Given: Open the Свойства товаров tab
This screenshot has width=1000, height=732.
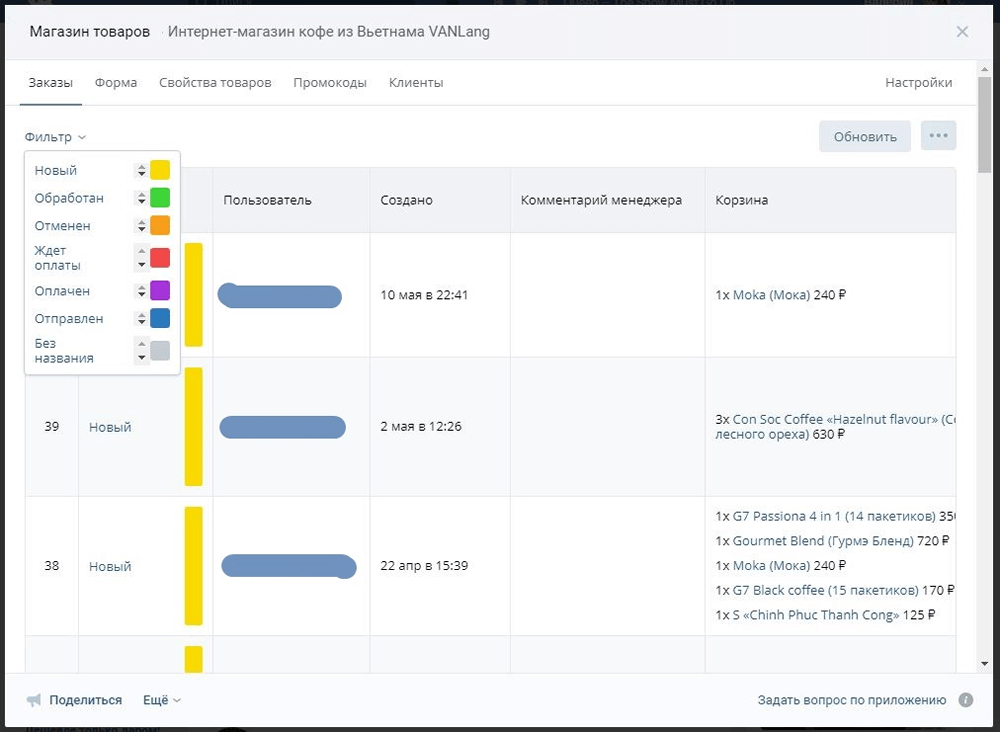Looking at the screenshot, I should click(x=215, y=83).
